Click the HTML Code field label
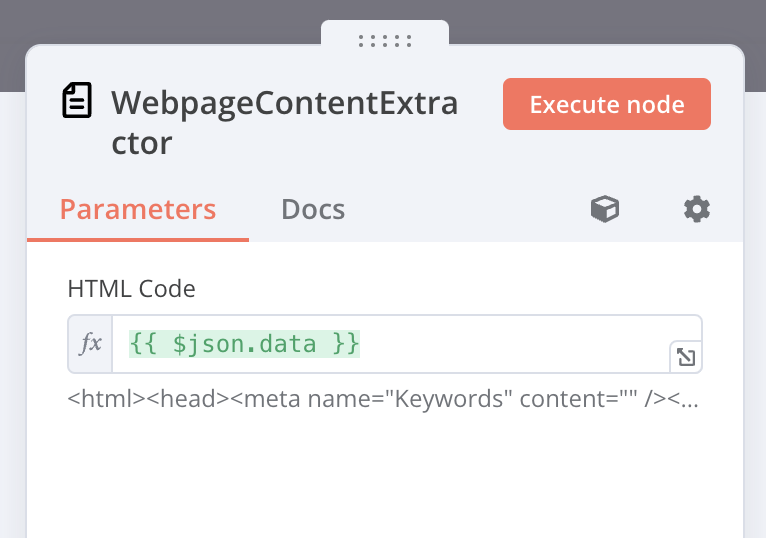This screenshot has height=538, width=766. pos(131,289)
